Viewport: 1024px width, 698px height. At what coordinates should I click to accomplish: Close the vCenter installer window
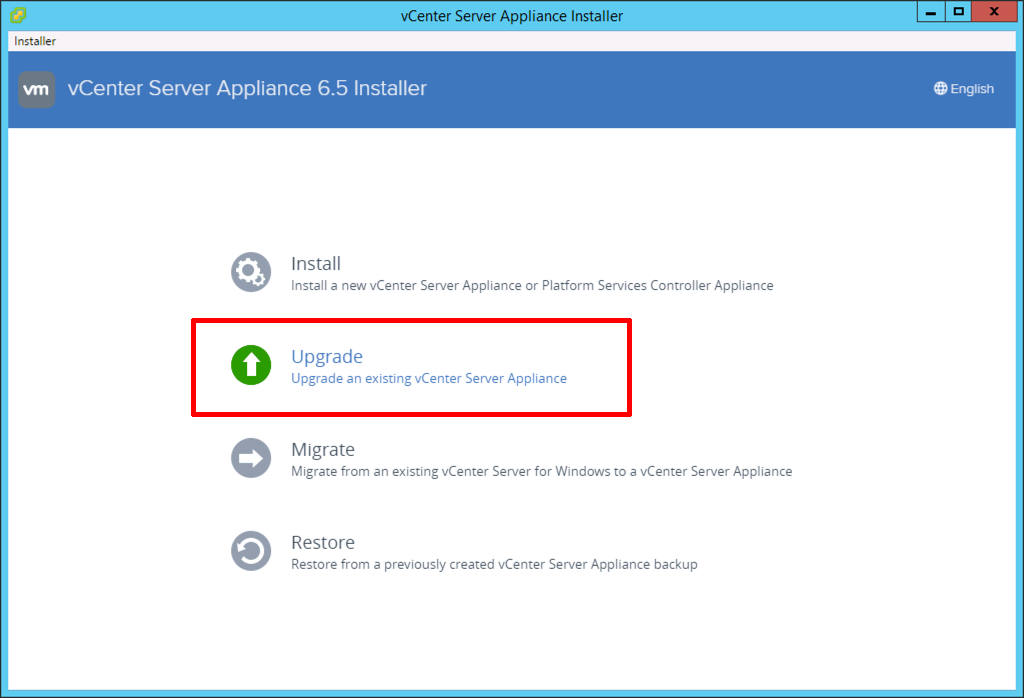coord(994,12)
